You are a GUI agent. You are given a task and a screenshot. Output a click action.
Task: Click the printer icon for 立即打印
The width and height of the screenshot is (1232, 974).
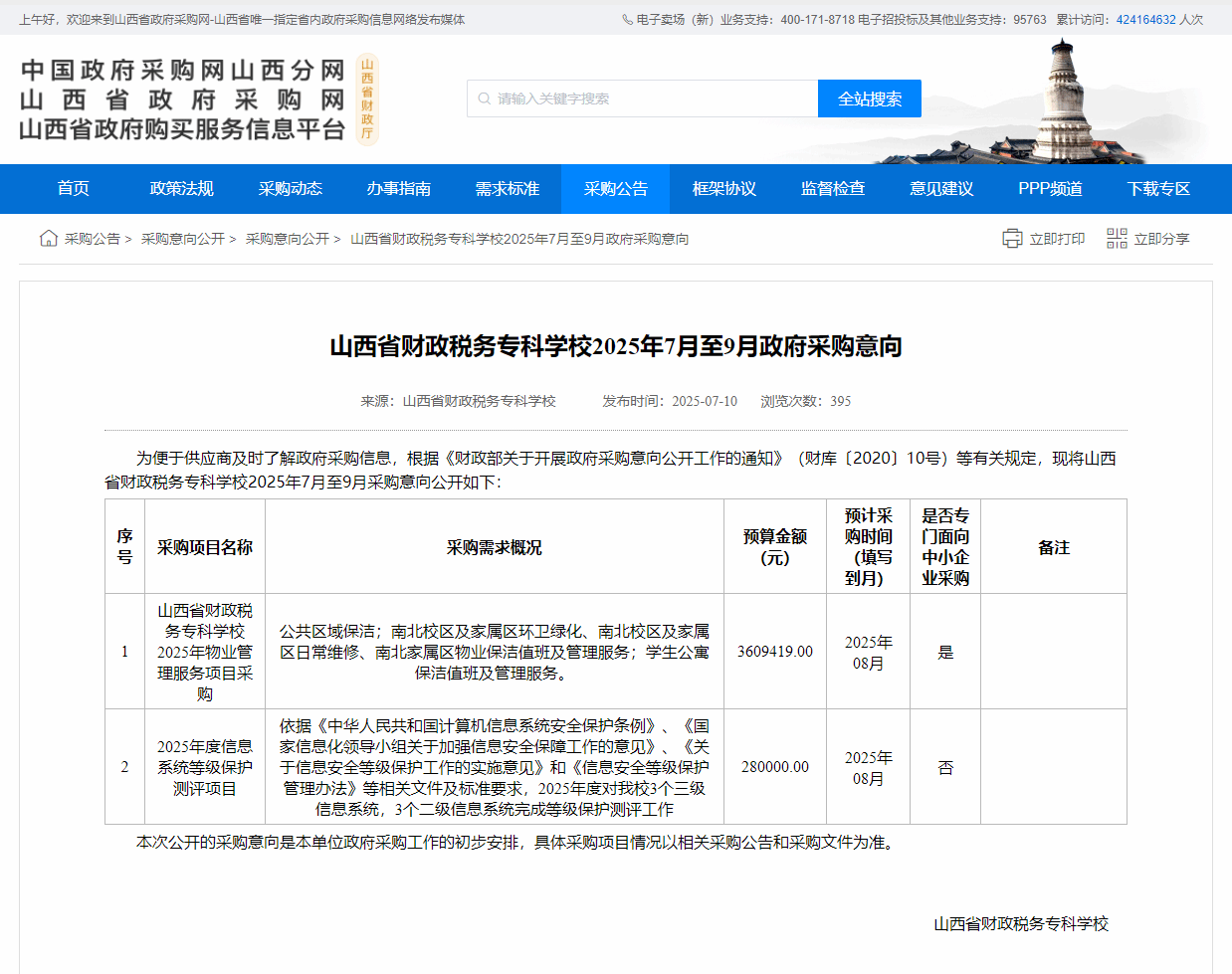pyautogui.click(x=1012, y=239)
